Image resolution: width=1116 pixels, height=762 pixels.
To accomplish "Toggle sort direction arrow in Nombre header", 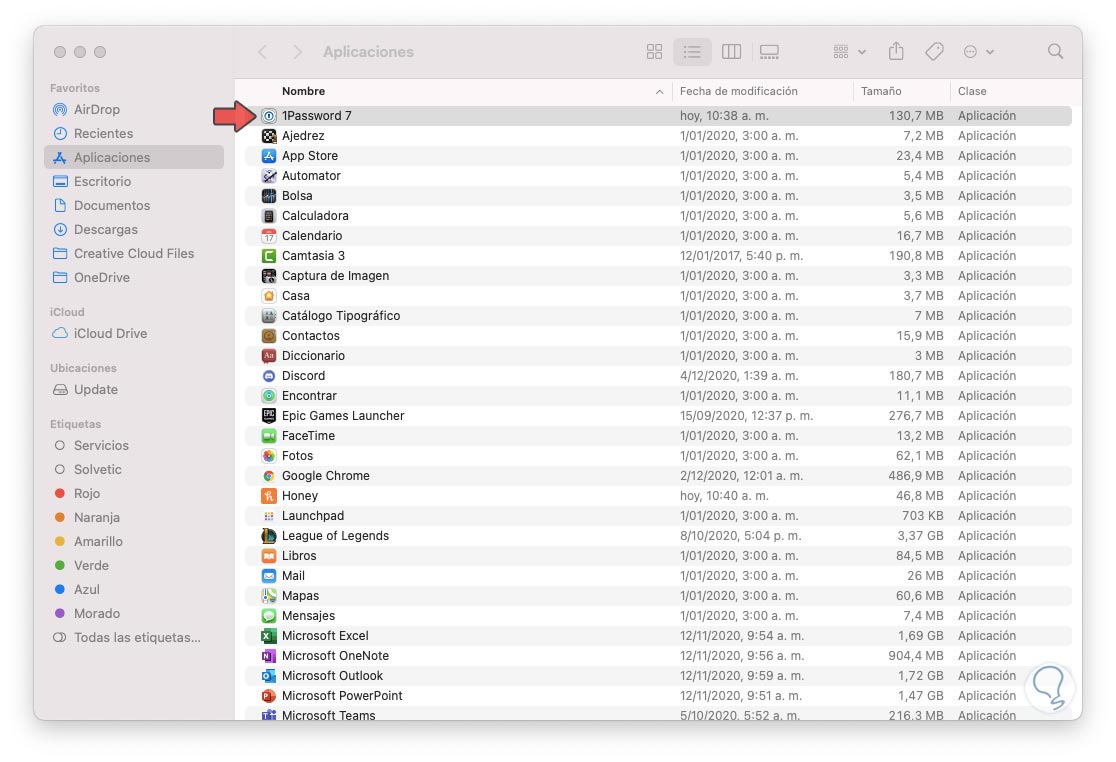I will point(659,92).
